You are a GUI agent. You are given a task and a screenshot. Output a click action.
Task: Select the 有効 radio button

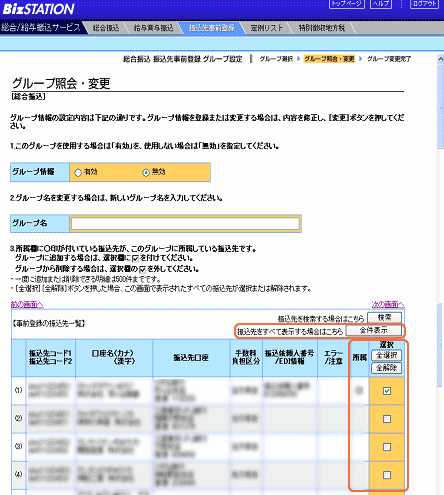(78, 173)
